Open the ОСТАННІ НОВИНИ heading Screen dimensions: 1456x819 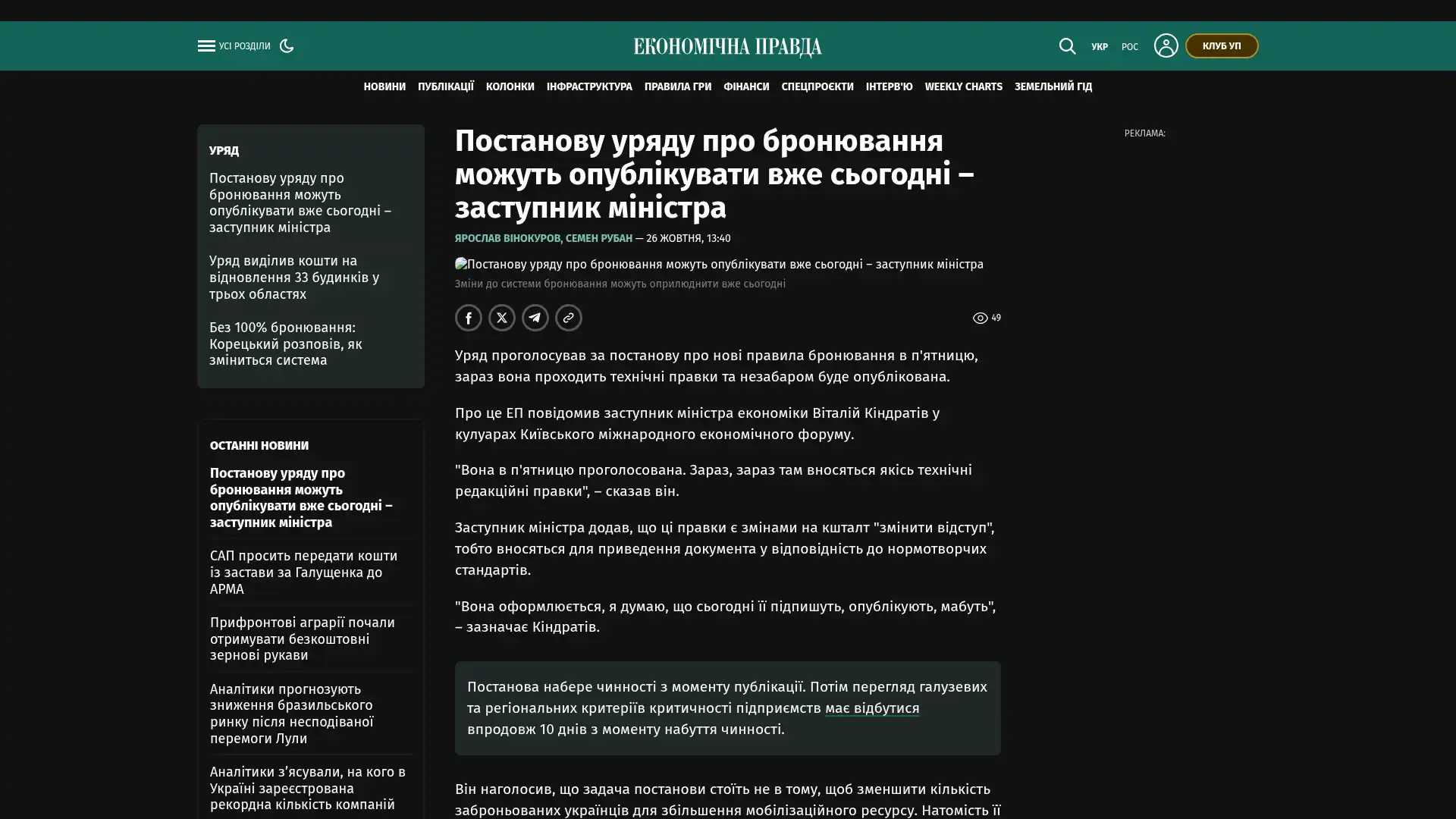point(259,446)
